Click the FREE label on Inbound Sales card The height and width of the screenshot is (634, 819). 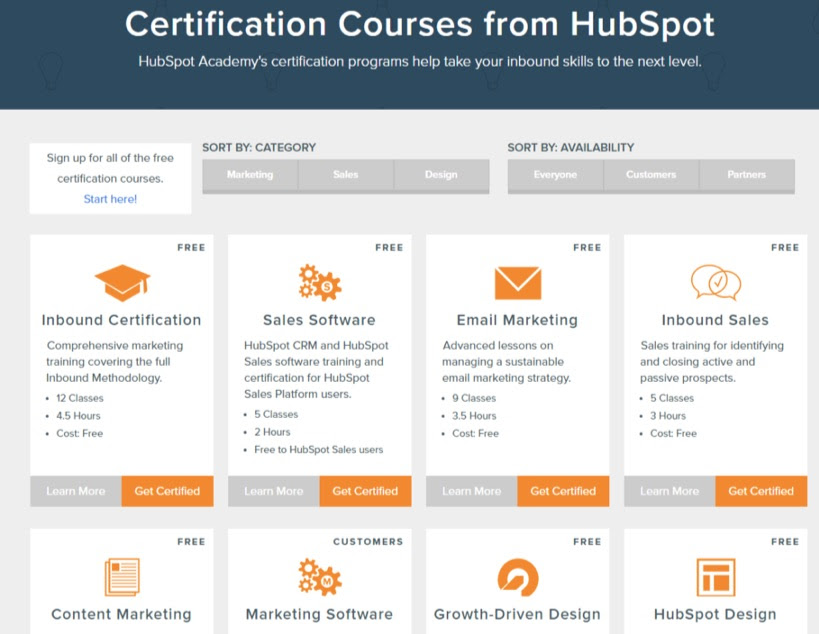tap(785, 248)
